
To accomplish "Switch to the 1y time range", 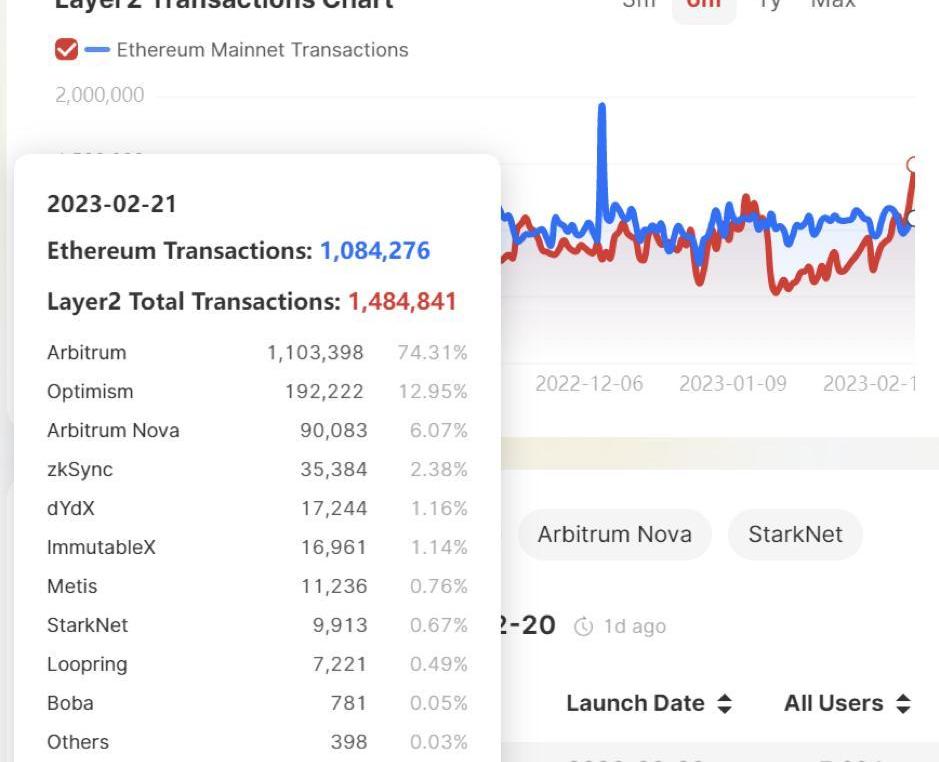I will 770,4.
